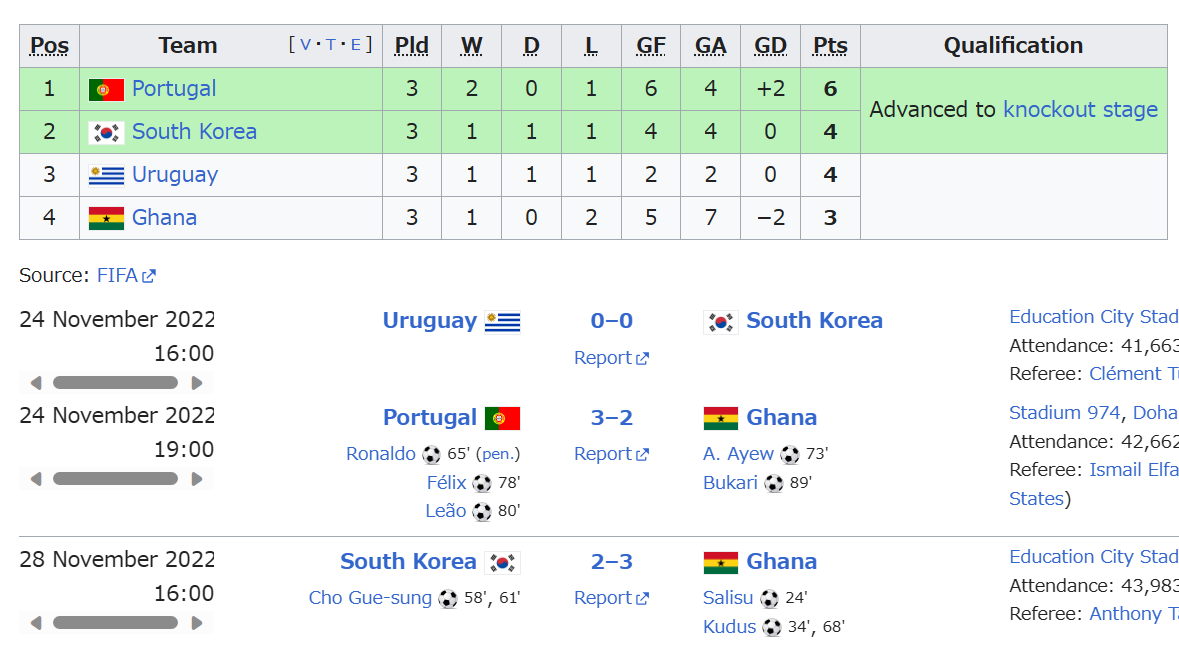The width and height of the screenshot is (1179, 645).
Task: Click the 2–3 score of South Korea–Ghana
Action: coord(611,562)
